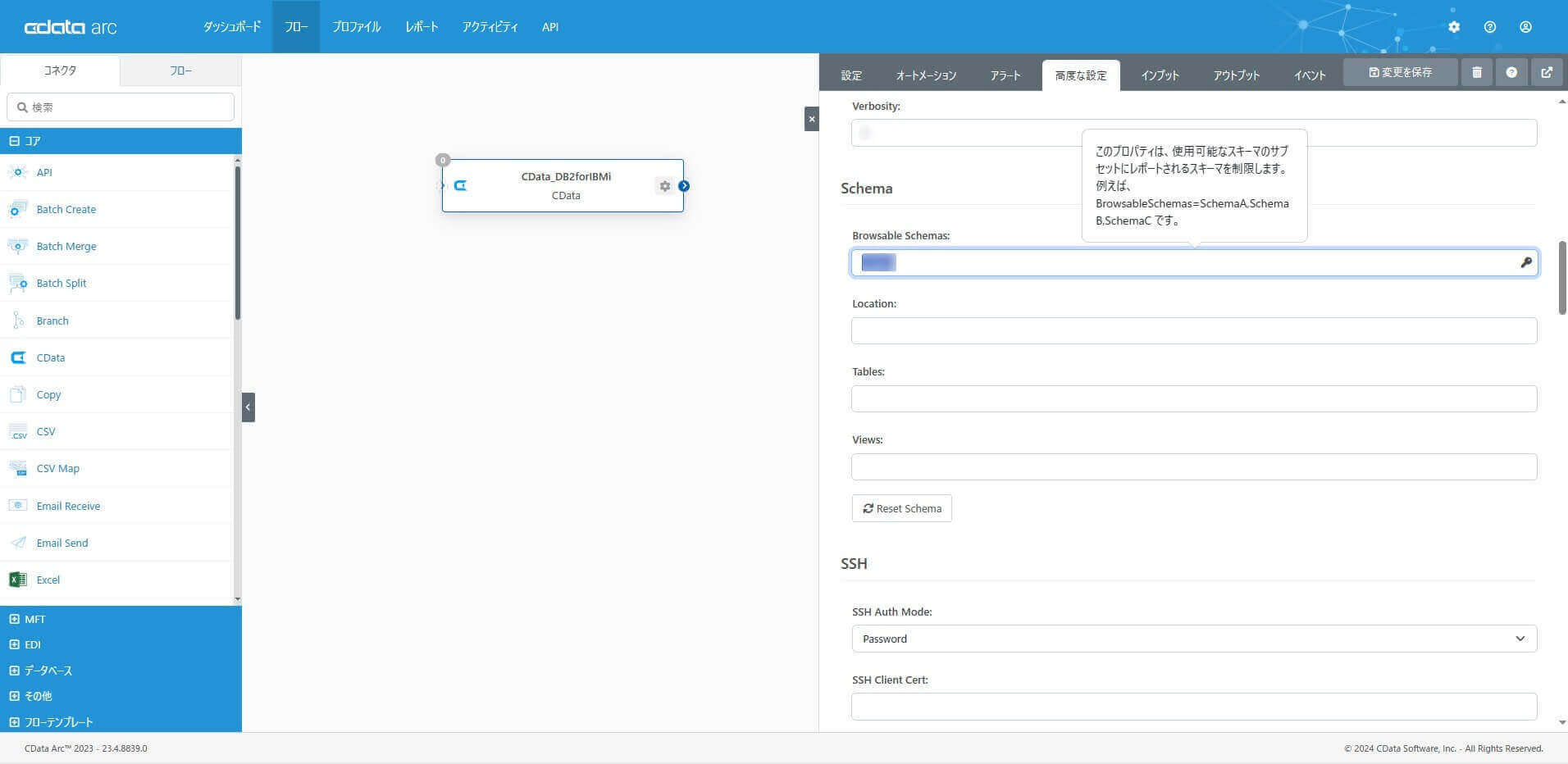
Task: Select the Excel connector icon
Action: click(17, 580)
